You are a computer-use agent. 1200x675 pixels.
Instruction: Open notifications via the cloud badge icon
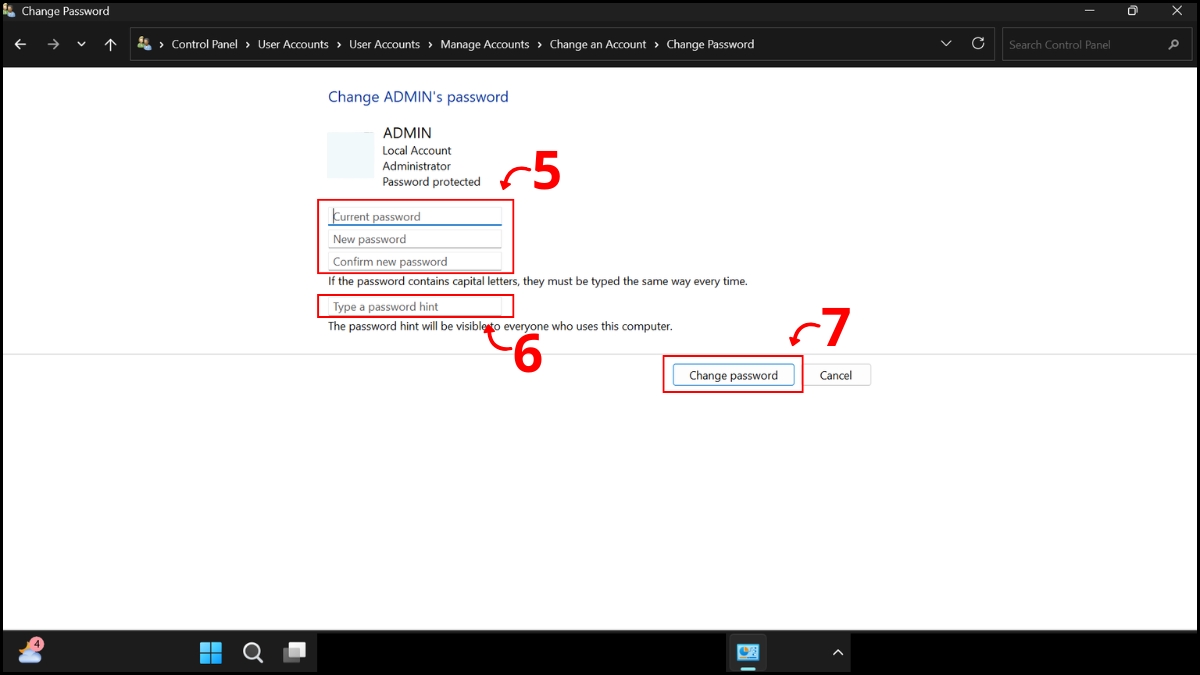pos(30,652)
